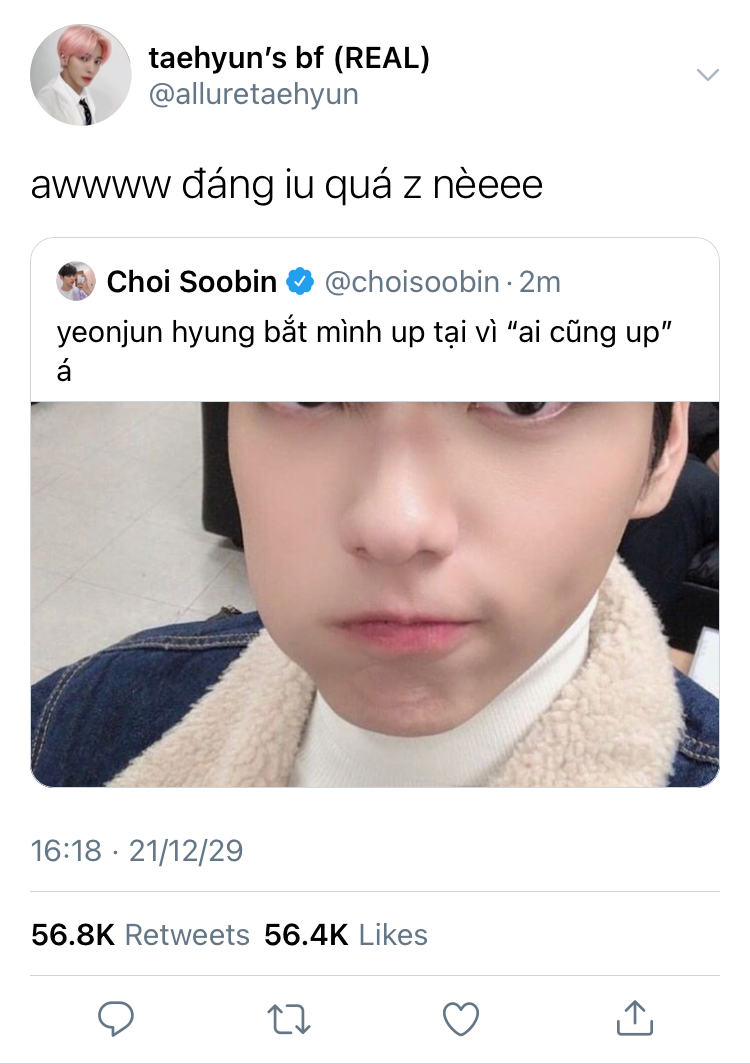Open the @choisoobin handle in quoted tweet

(412, 282)
